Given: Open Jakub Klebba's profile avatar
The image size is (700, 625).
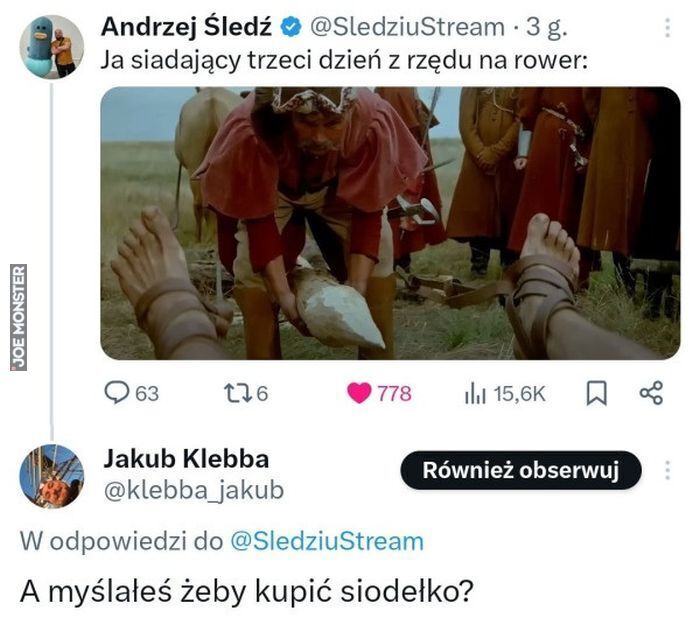Looking at the screenshot, I should point(52,476).
